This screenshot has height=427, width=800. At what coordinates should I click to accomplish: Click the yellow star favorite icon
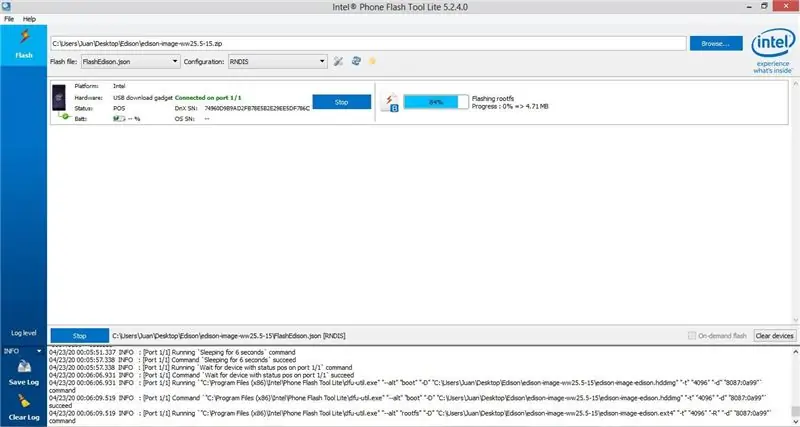(372, 61)
